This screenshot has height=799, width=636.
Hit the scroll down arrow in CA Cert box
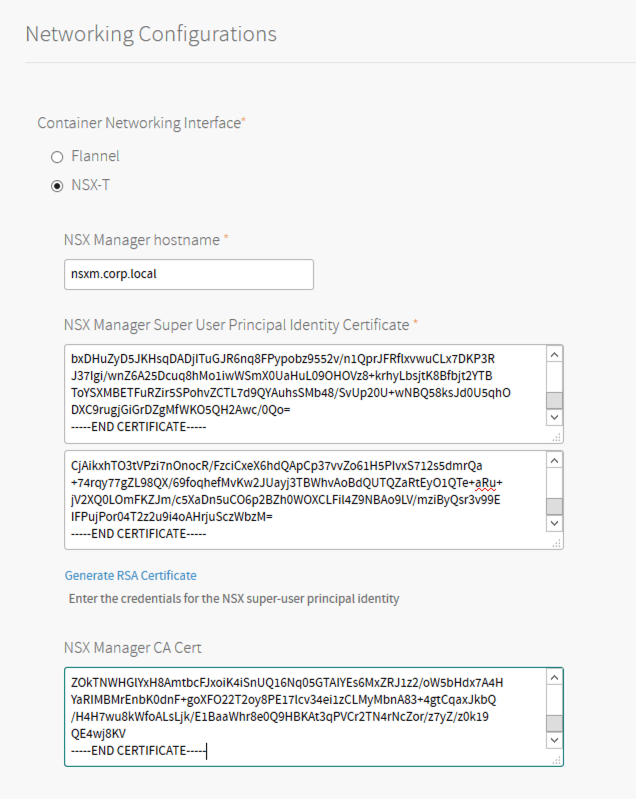tap(553, 740)
